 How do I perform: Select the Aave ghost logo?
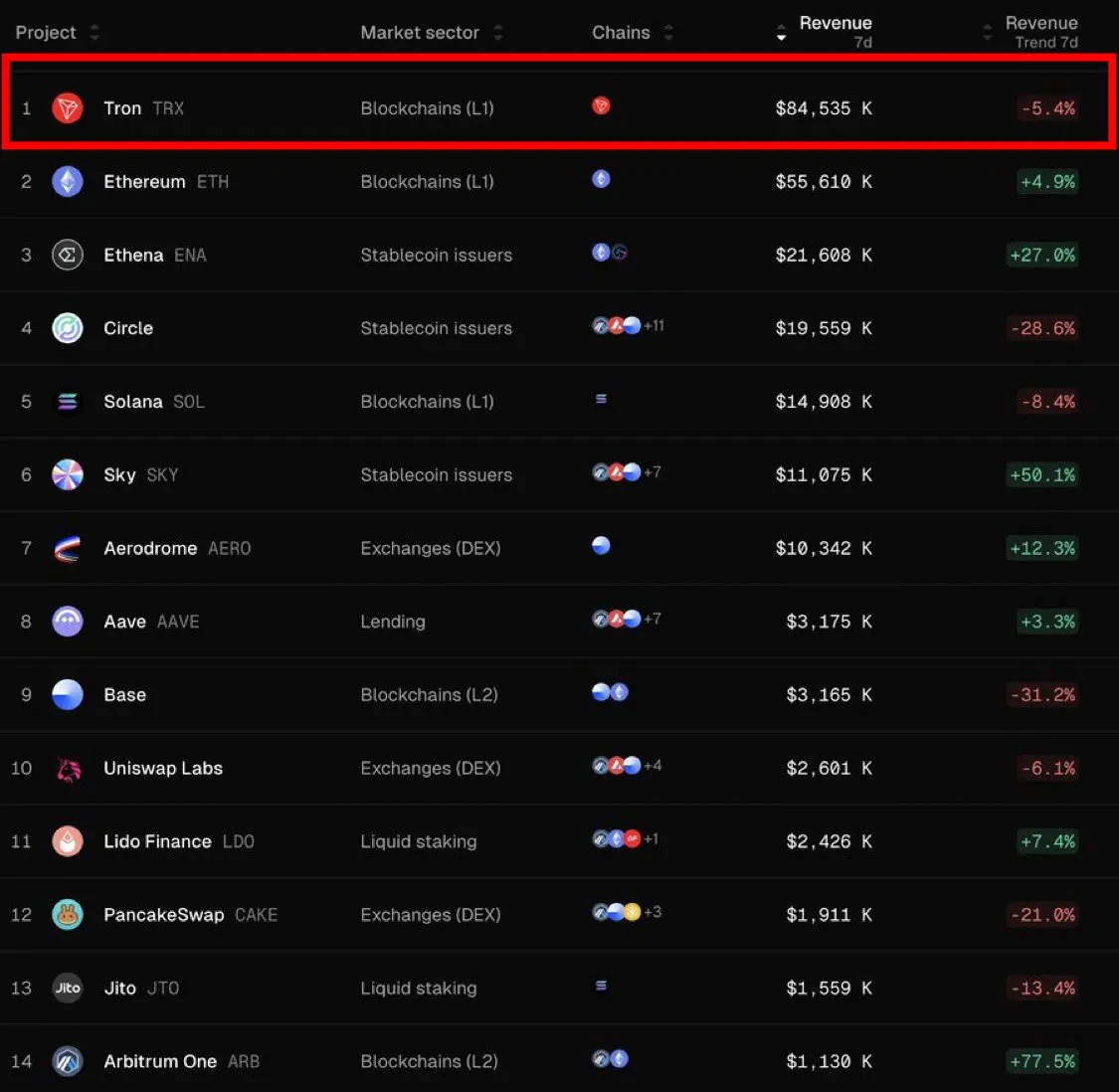[x=68, y=622]
